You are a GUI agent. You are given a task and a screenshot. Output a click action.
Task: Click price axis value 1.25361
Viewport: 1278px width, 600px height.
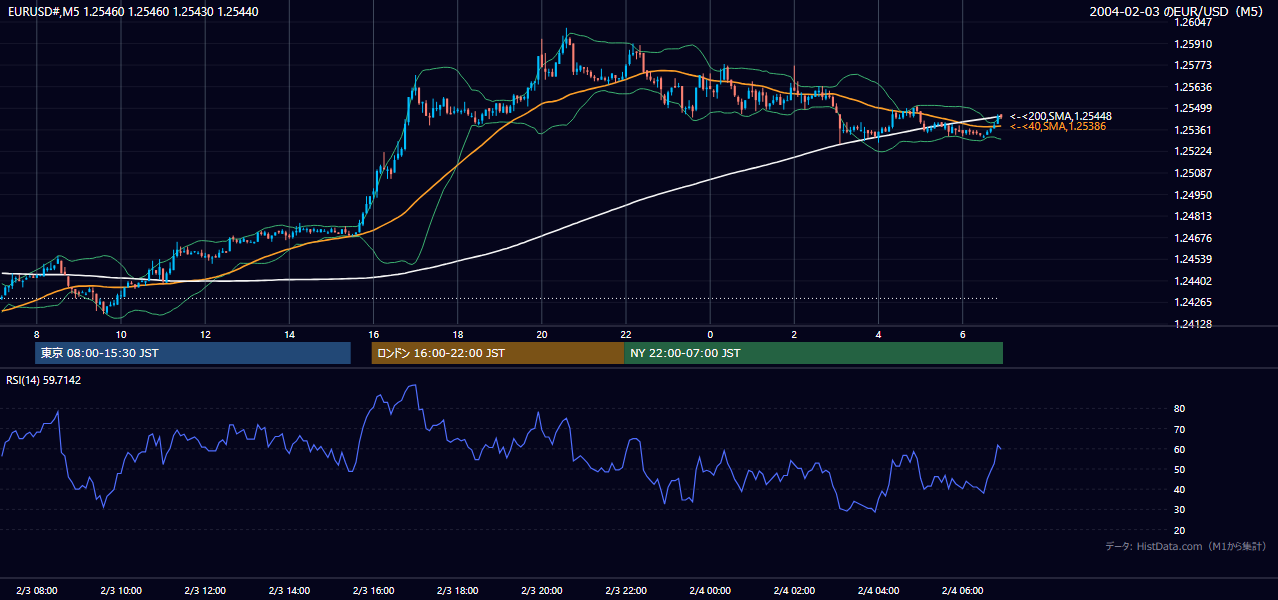tap(1194, 130)
